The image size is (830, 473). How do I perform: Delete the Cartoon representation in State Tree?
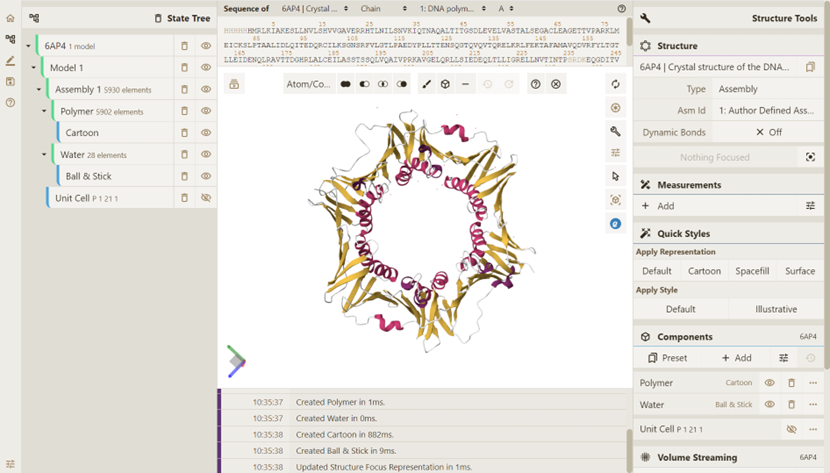tap(184, 133)
